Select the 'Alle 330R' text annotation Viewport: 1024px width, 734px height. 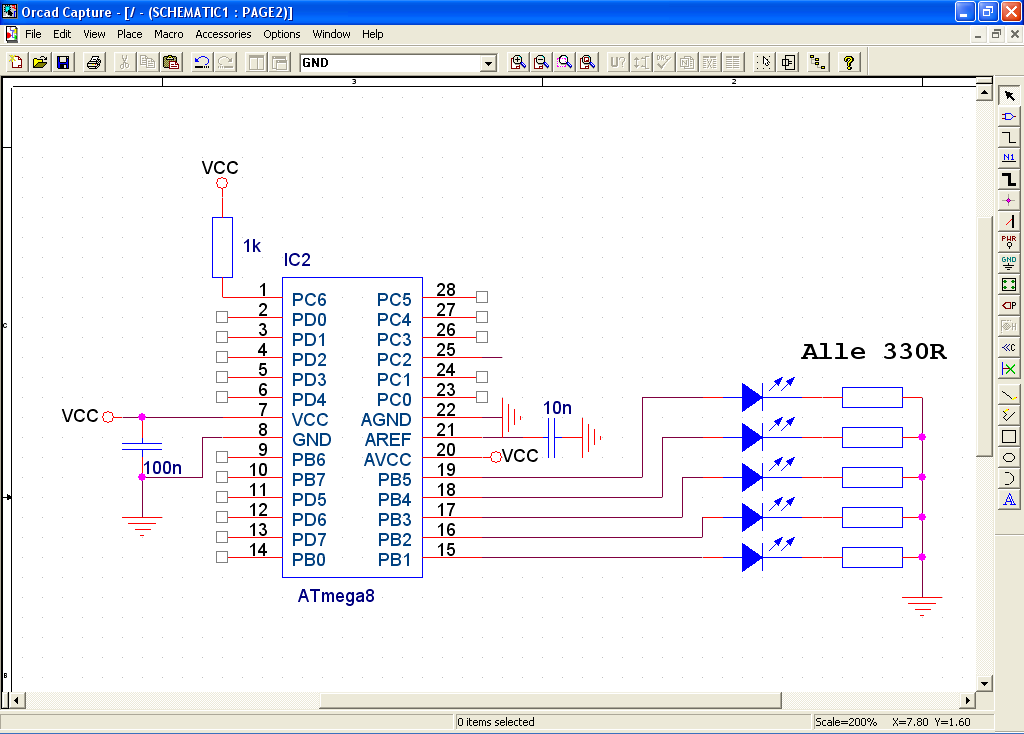click(x=874, y=351)
